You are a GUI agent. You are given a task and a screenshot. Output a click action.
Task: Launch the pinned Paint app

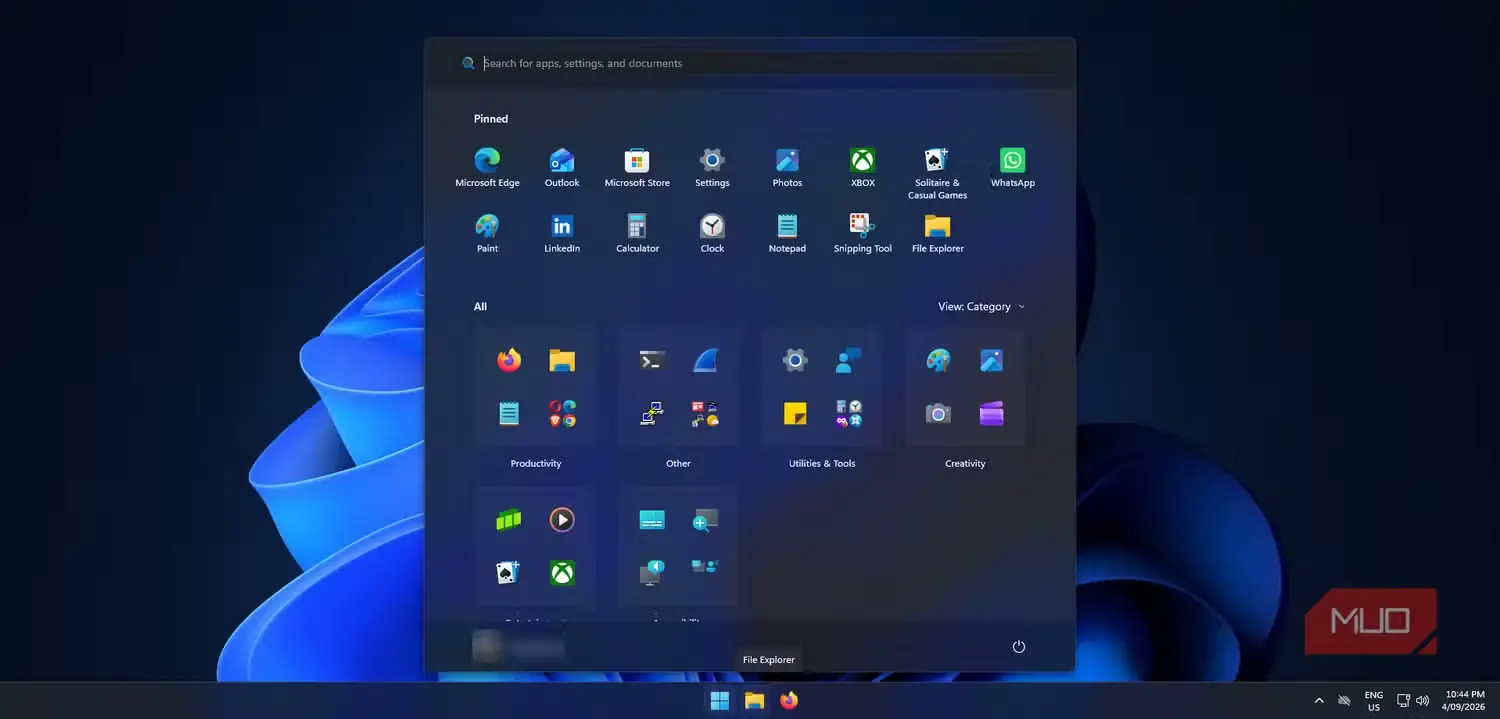click(x=487, y=233)
